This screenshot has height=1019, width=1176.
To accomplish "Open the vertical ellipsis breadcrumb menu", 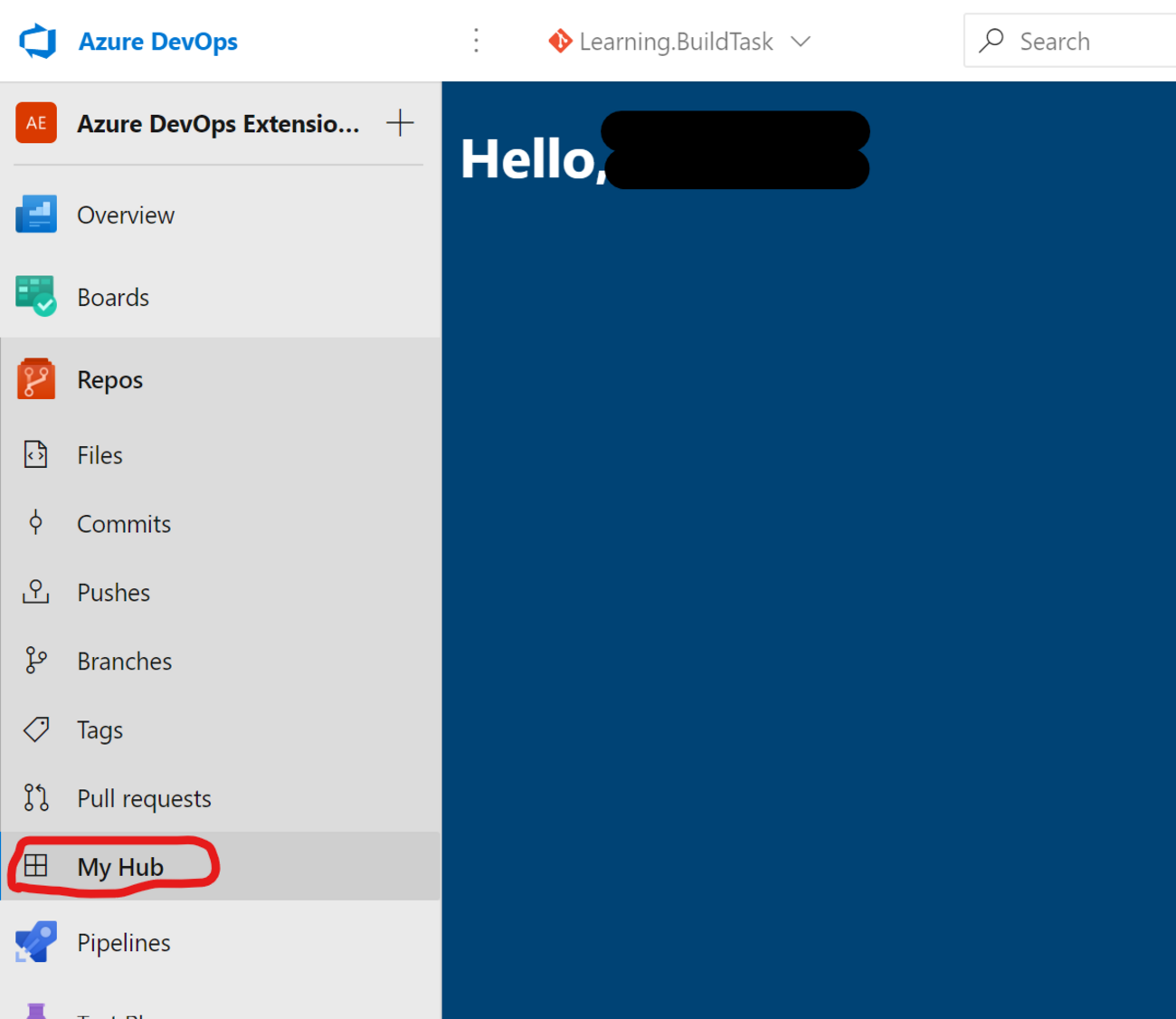I will [x=476, y=41].
